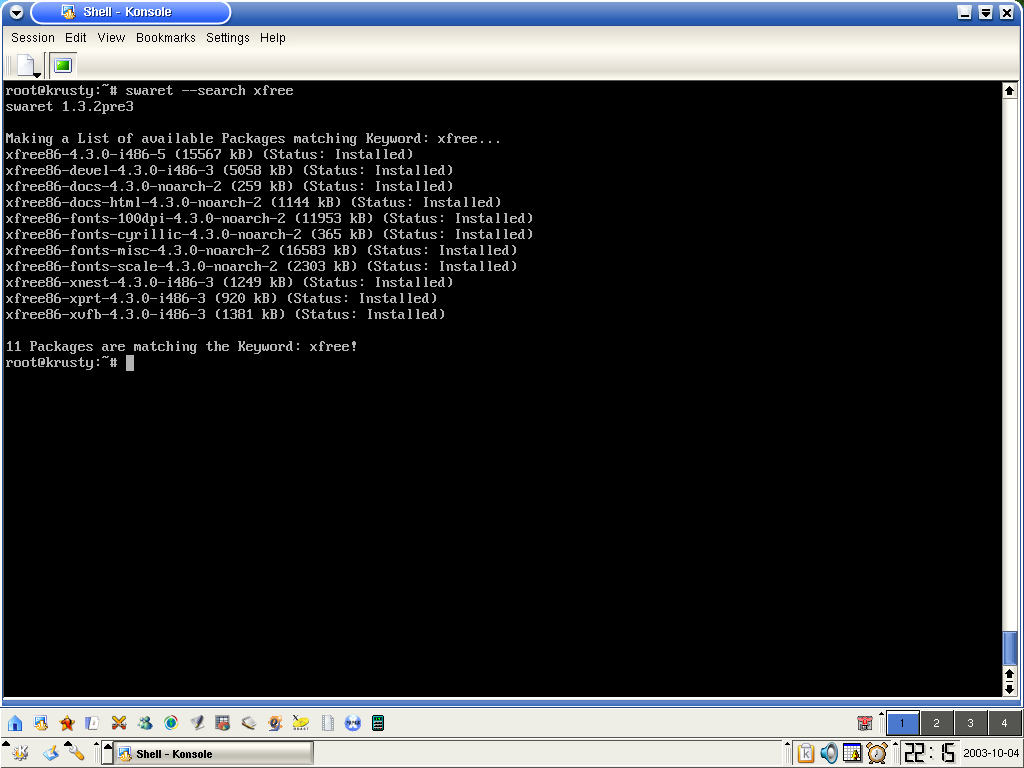
Task: Click the 'xfree86-xnest-4.3.0-i486-3' line
Action: 229,283
